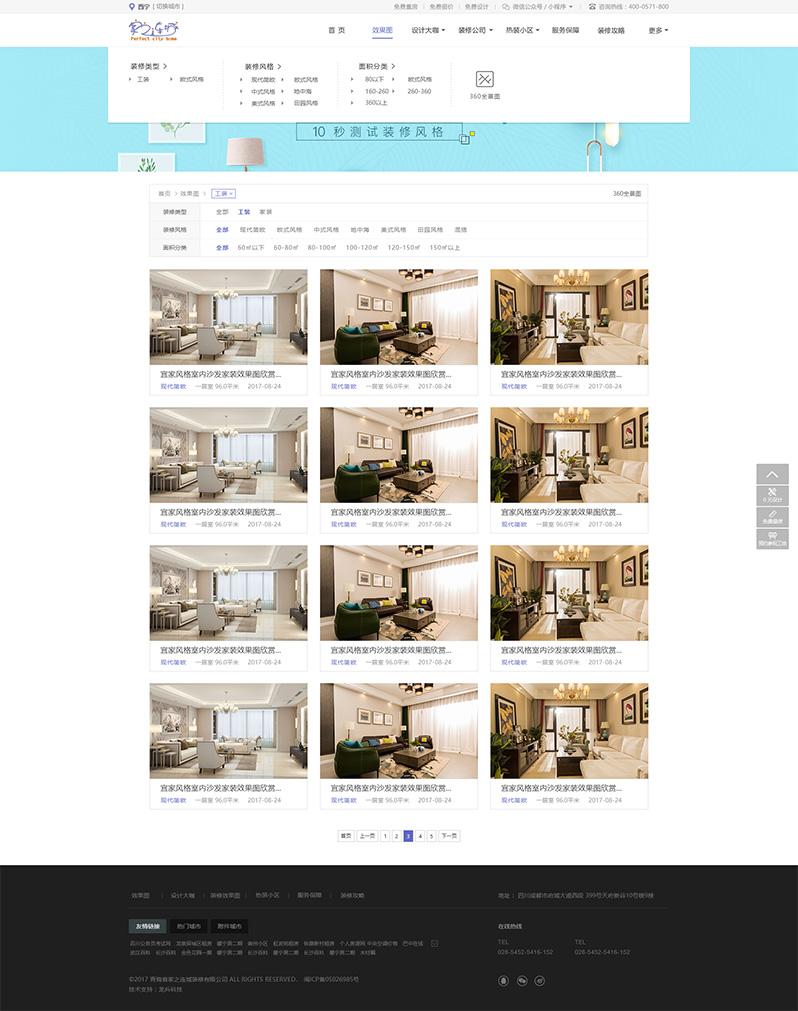Open the 更多 dropdown in the navigation
The height and width of the screenshot is (1011, 798).
(x=658, y=30)
